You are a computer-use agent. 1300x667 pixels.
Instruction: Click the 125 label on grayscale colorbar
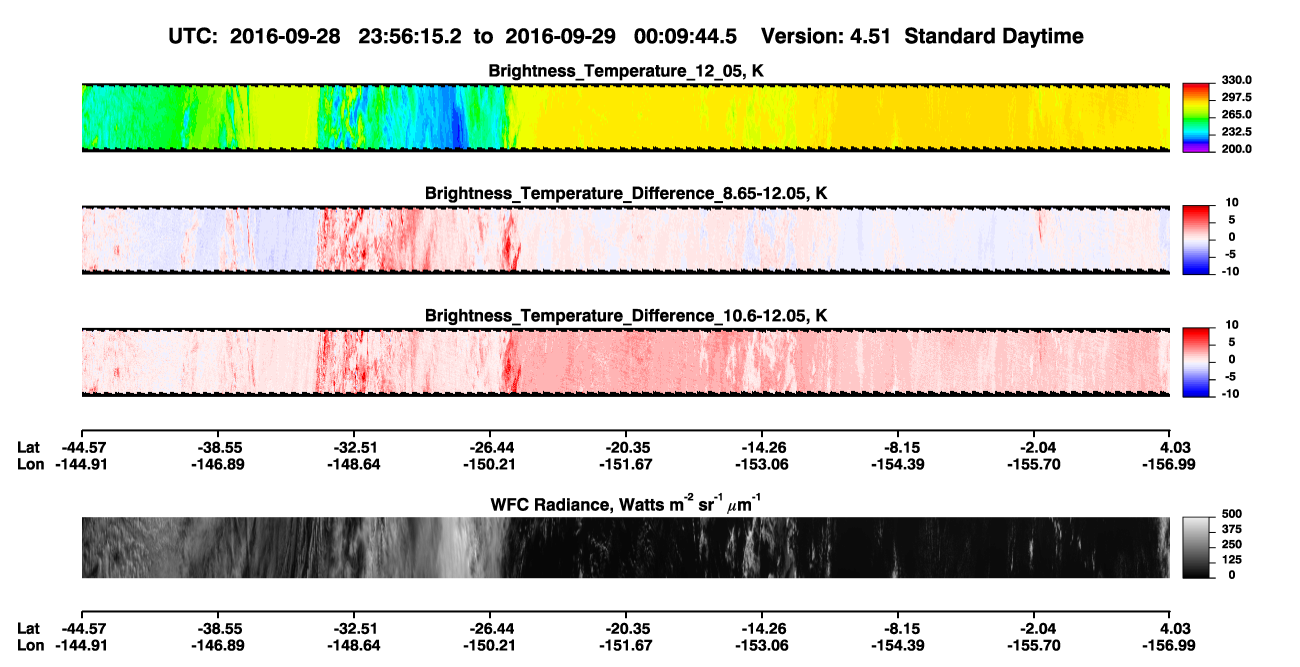pyautogui.click(x=1230, y=559)
